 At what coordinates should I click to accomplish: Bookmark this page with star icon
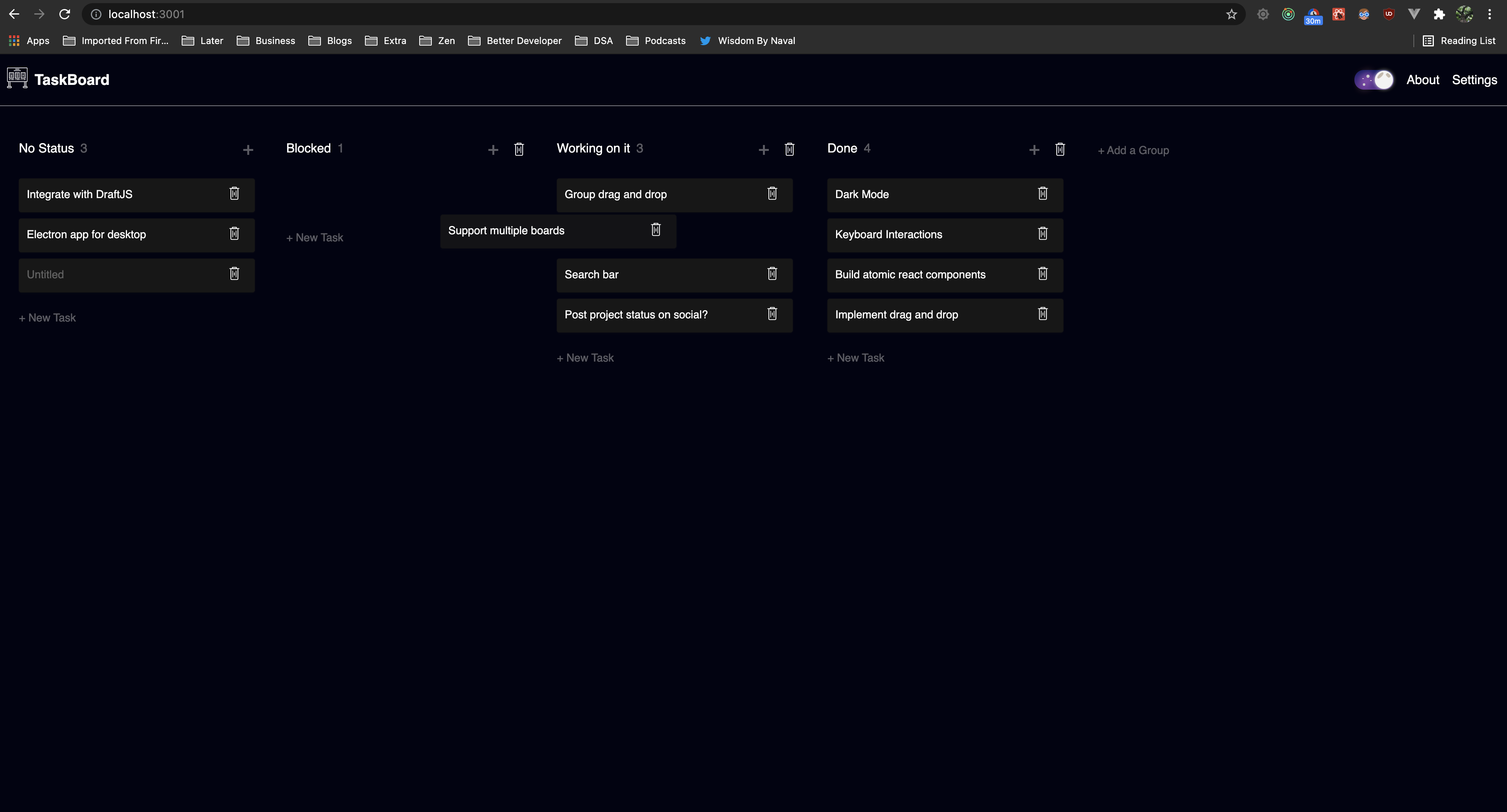[1231, 14]
